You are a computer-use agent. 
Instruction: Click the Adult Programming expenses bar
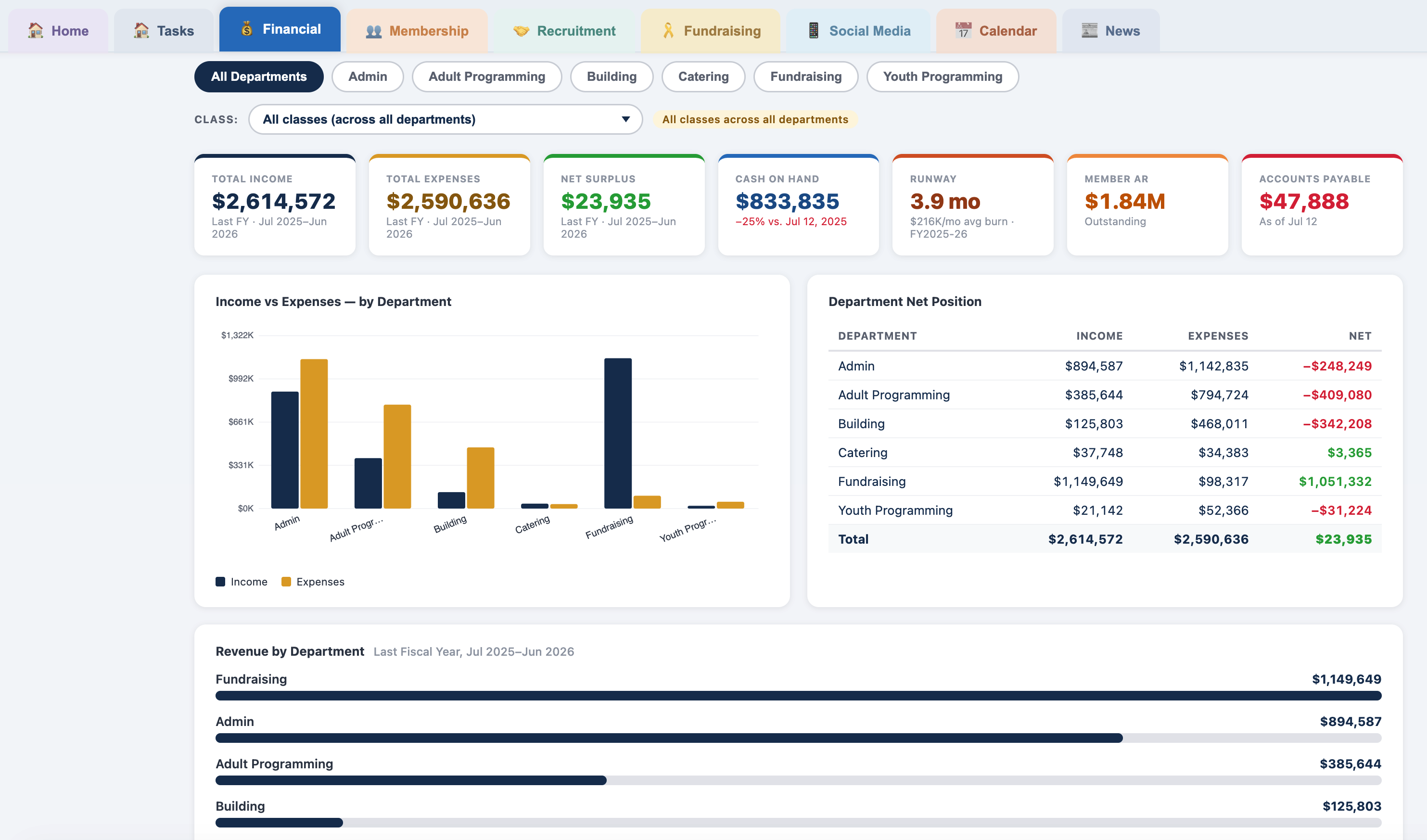[x=397, y=457]
